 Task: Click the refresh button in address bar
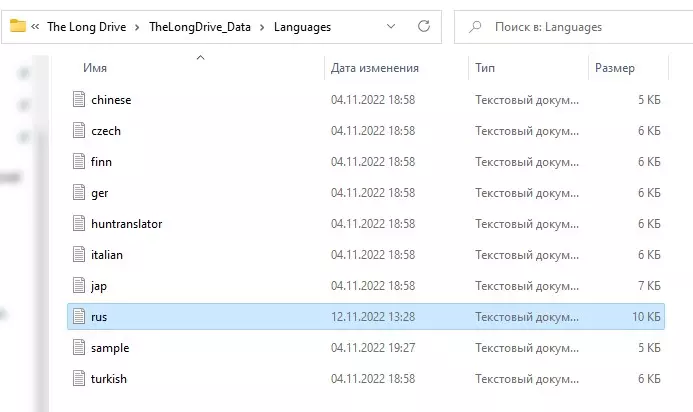point(424,26)
